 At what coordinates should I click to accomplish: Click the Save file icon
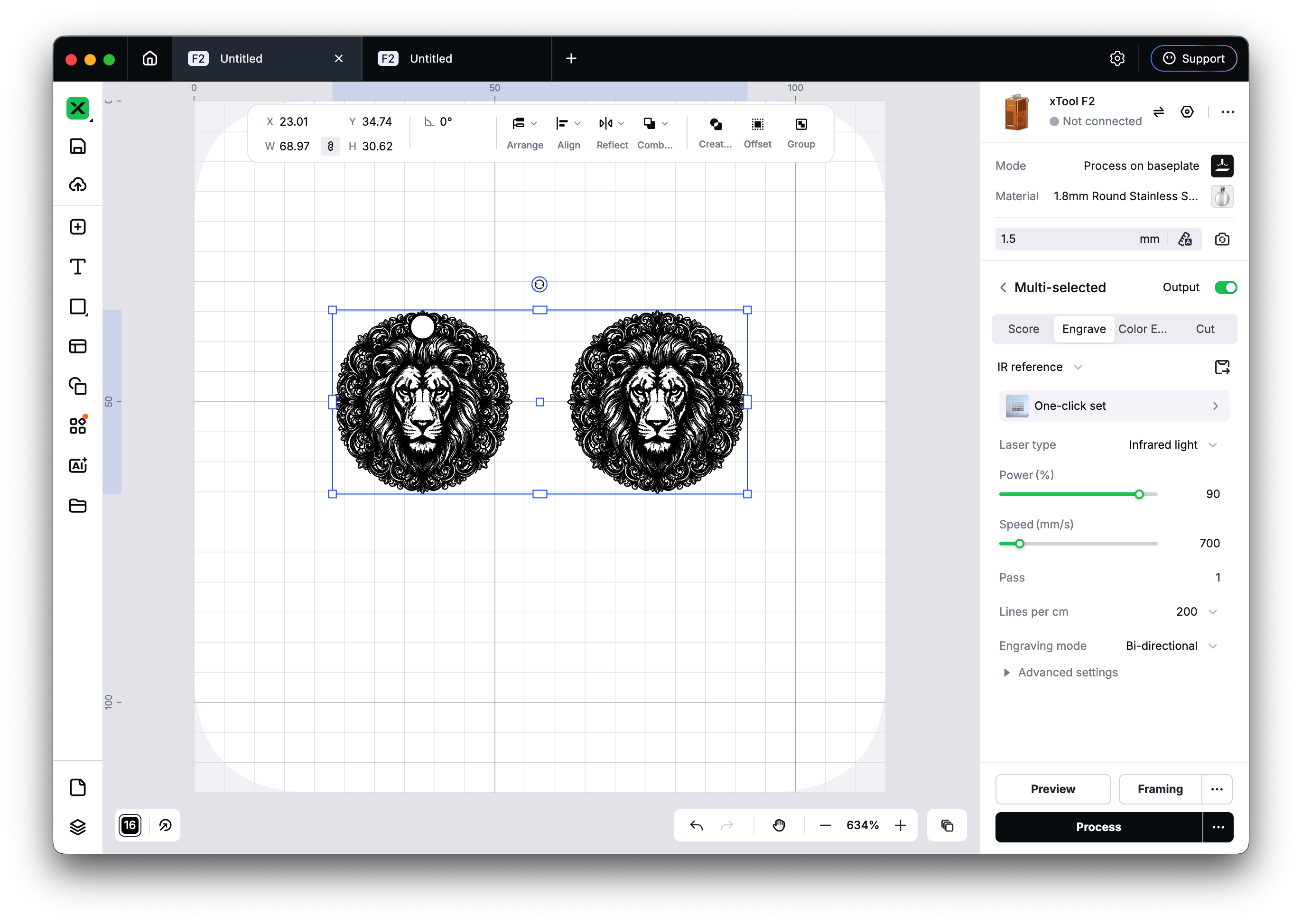point(78,146)
